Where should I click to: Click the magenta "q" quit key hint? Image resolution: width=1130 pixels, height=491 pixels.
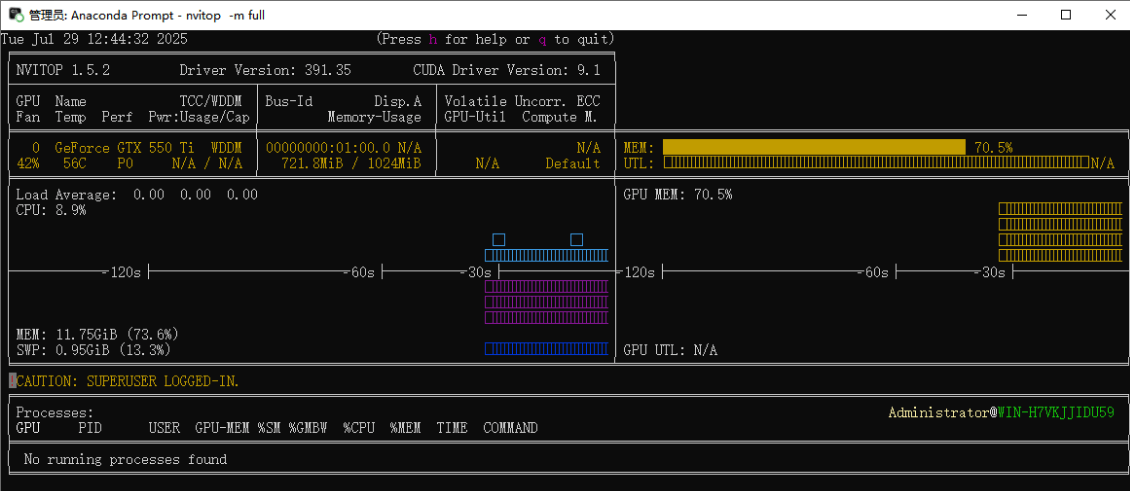point(542,39)
